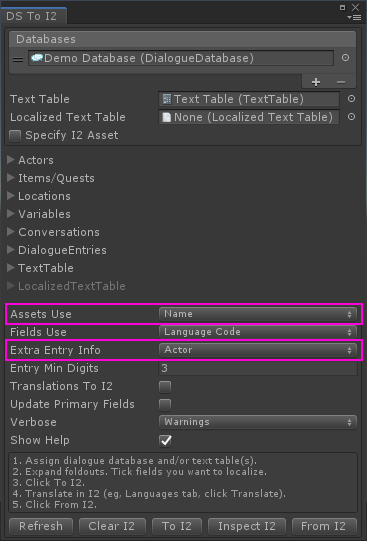Viewport: 367px width, 541px height.
Task: Click the To I2 button
Action: coord(177,526)
